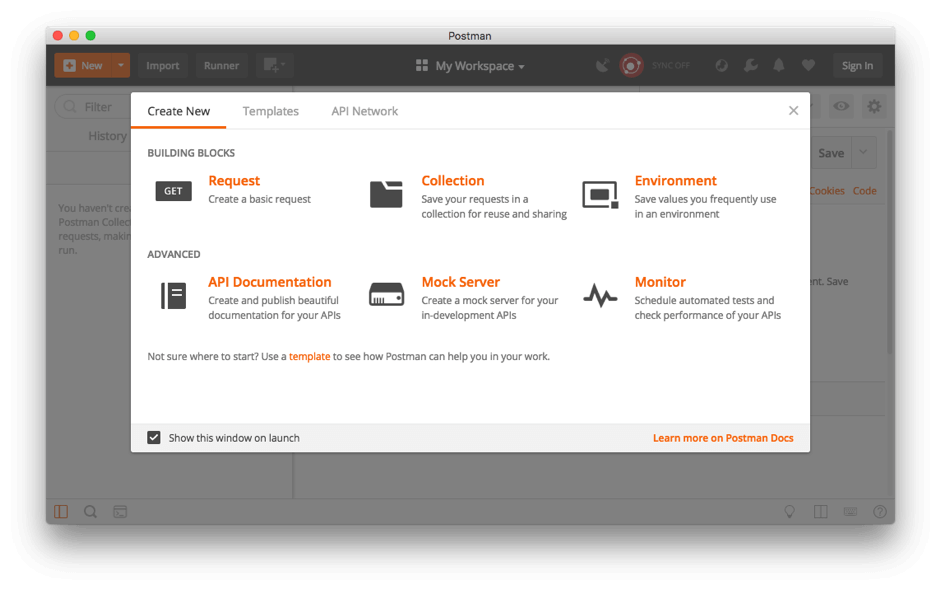
Task: Close the Create New dialog
Action: tap(793, 111)
